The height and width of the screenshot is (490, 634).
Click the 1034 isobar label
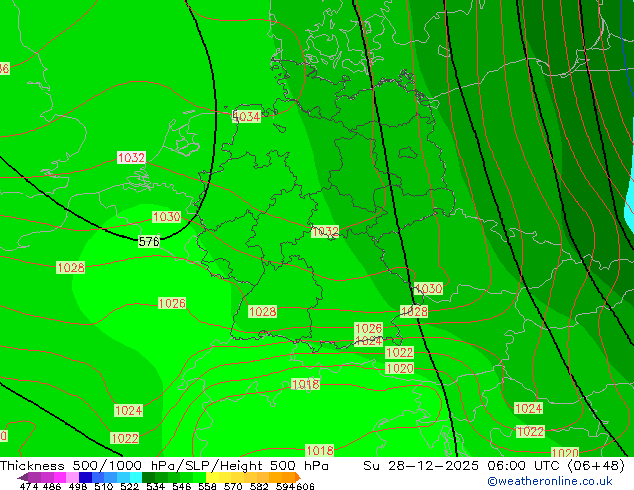(246, 116)
